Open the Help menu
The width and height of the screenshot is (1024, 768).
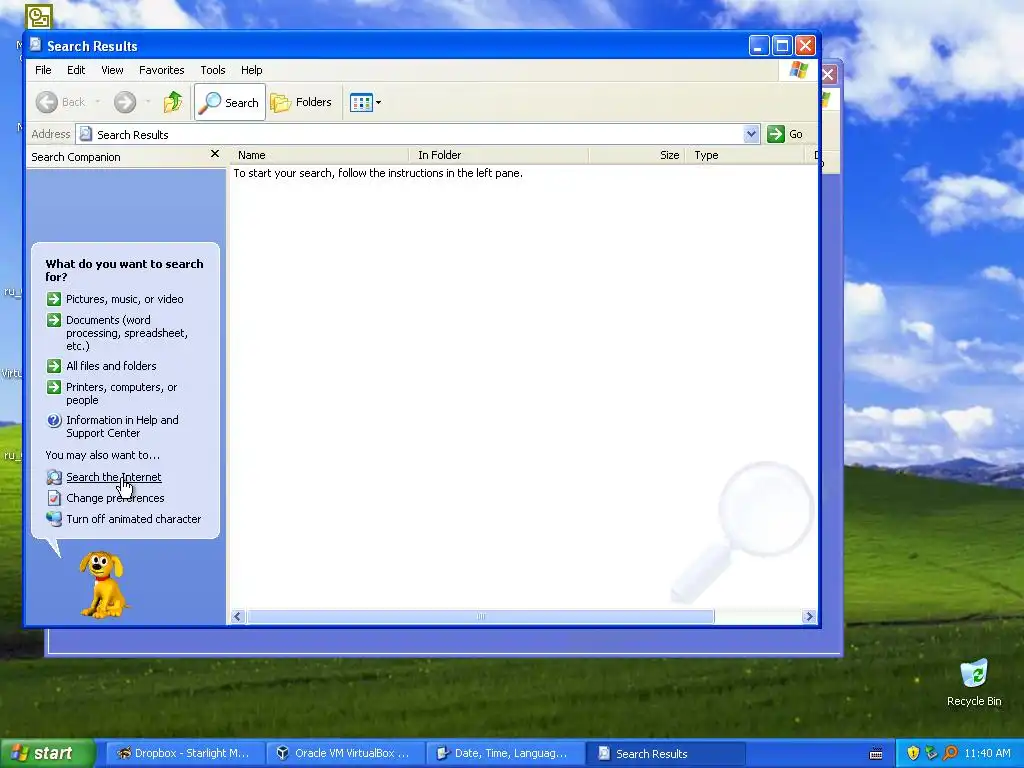pyautogui.click(x=251, y=70)
